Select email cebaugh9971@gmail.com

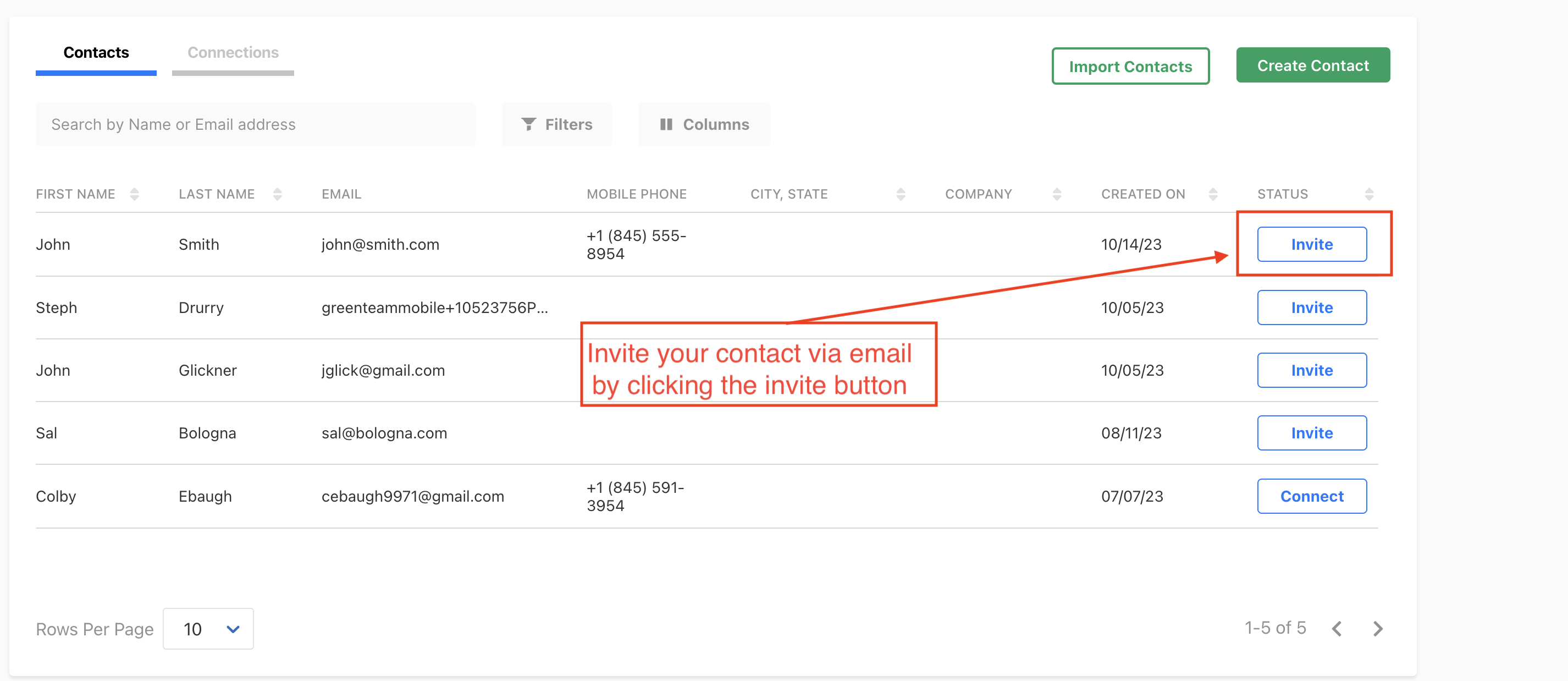(x=413, y=496)
